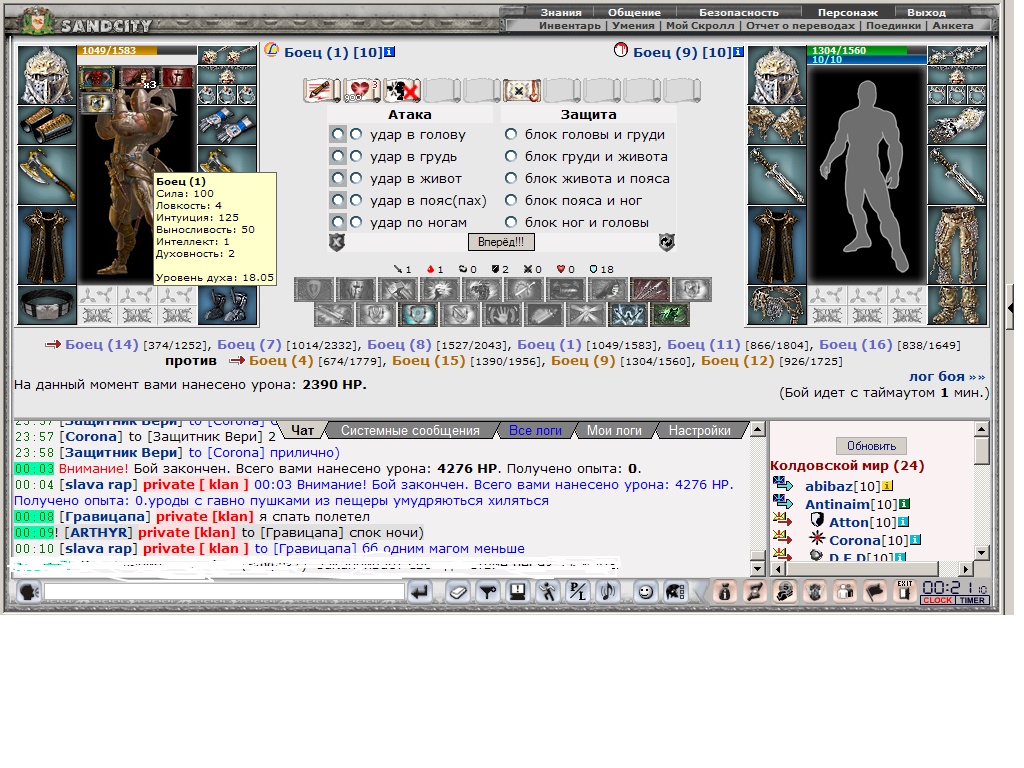1024x768 pixels.
Task: Click the user list scrollbar down arrow
Action: [982, 552]
